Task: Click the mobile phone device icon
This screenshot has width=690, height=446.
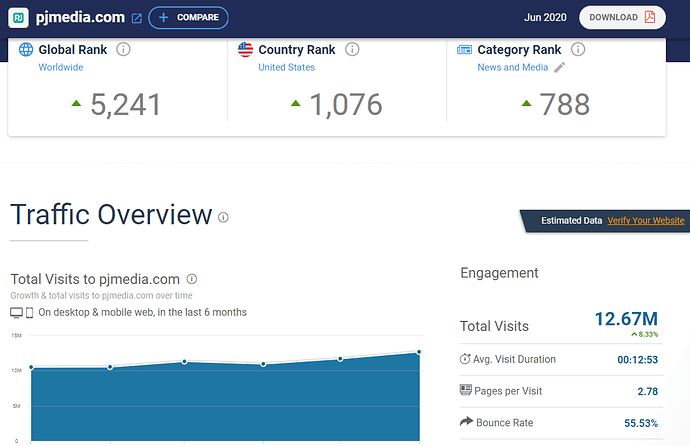Action: [x=29, y=313]
